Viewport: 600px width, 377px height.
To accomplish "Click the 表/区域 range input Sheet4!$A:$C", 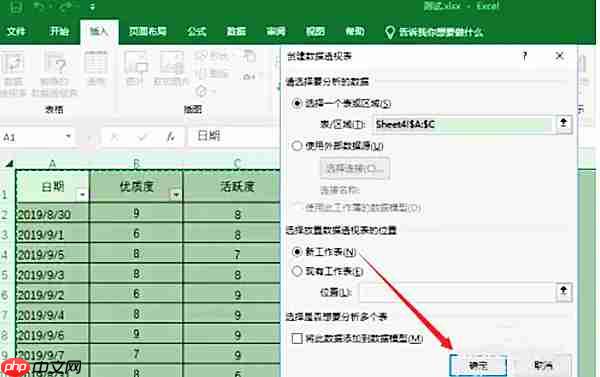I will pos(464,124).
